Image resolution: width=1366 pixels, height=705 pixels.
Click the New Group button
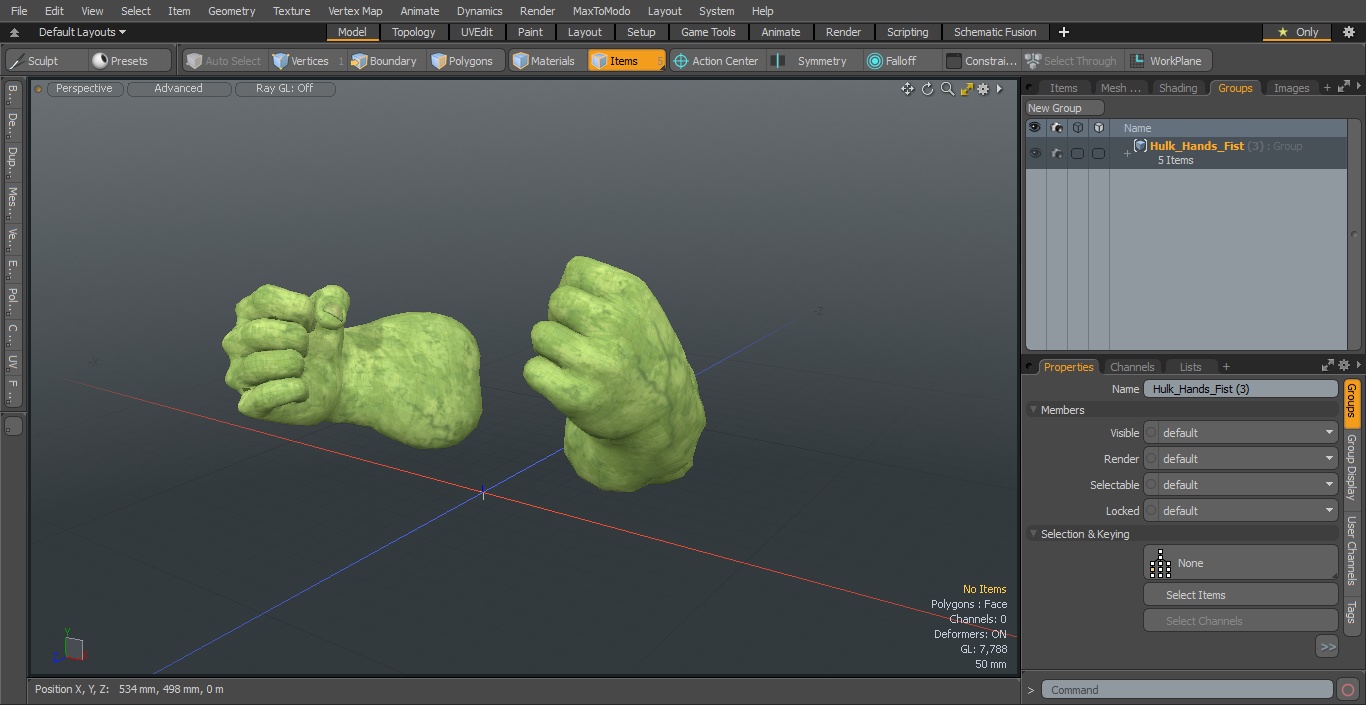[x=1065, y=108]
